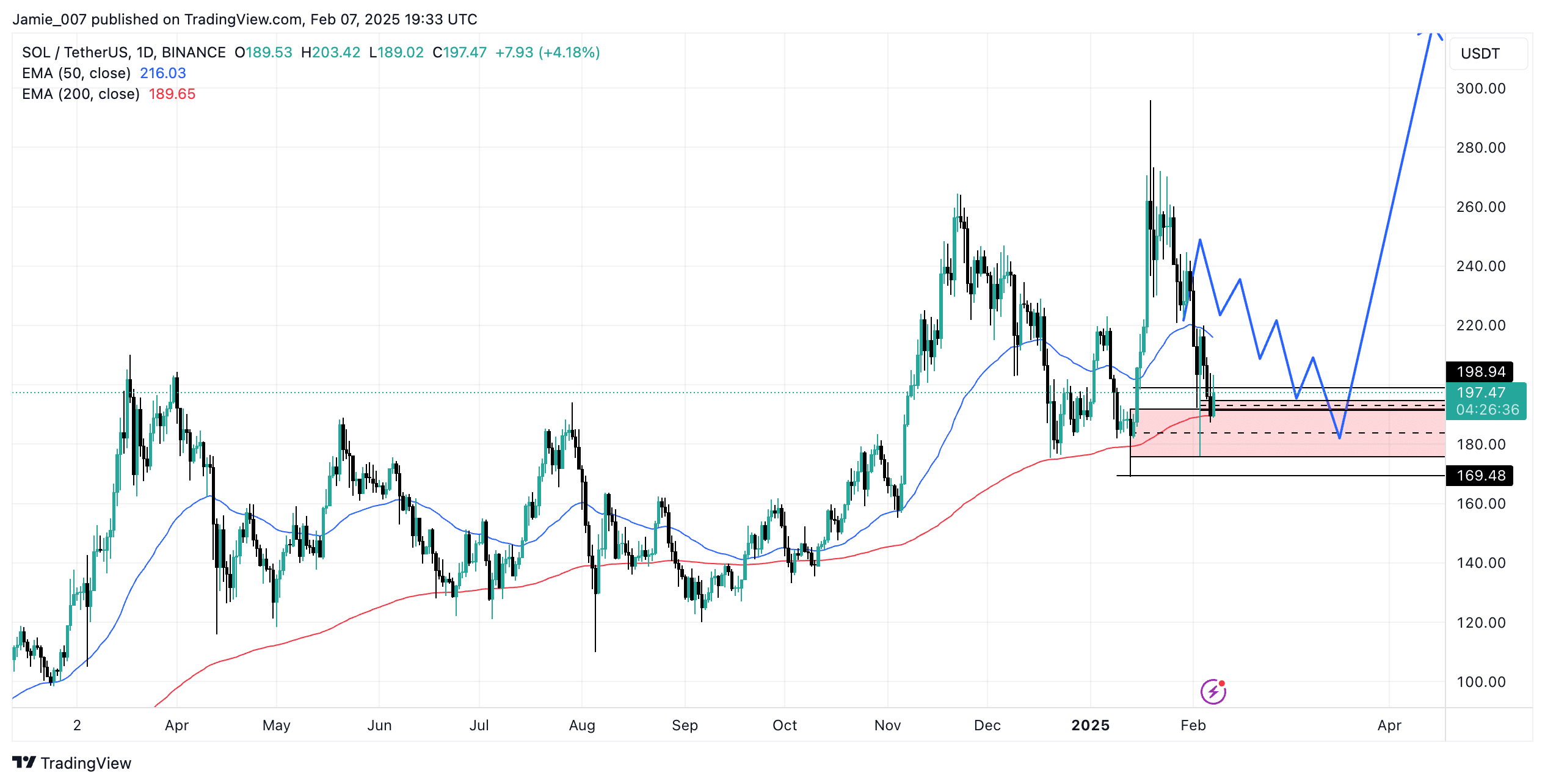Image resolution: width=1545 pixels, height=784 pixels.
Task: Click the Apr label at right of axis
Action: [x=1389, y=725]
